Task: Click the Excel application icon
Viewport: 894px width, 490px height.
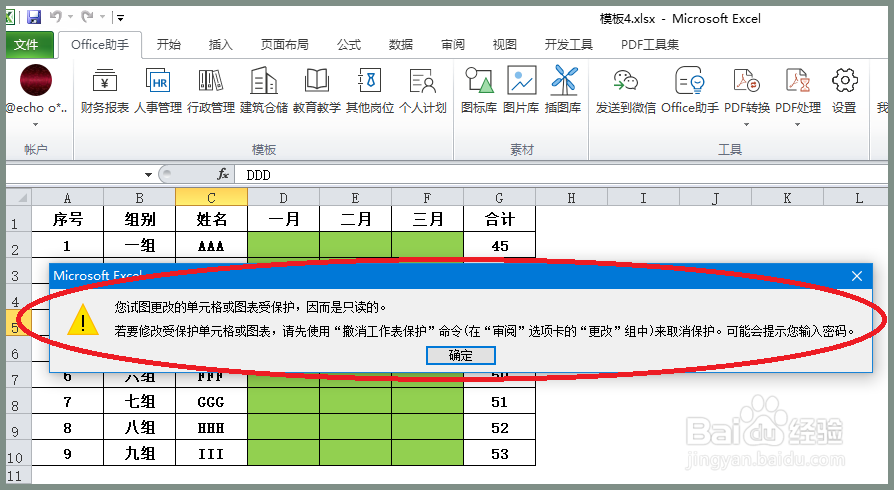Action: tap(10, 17)
